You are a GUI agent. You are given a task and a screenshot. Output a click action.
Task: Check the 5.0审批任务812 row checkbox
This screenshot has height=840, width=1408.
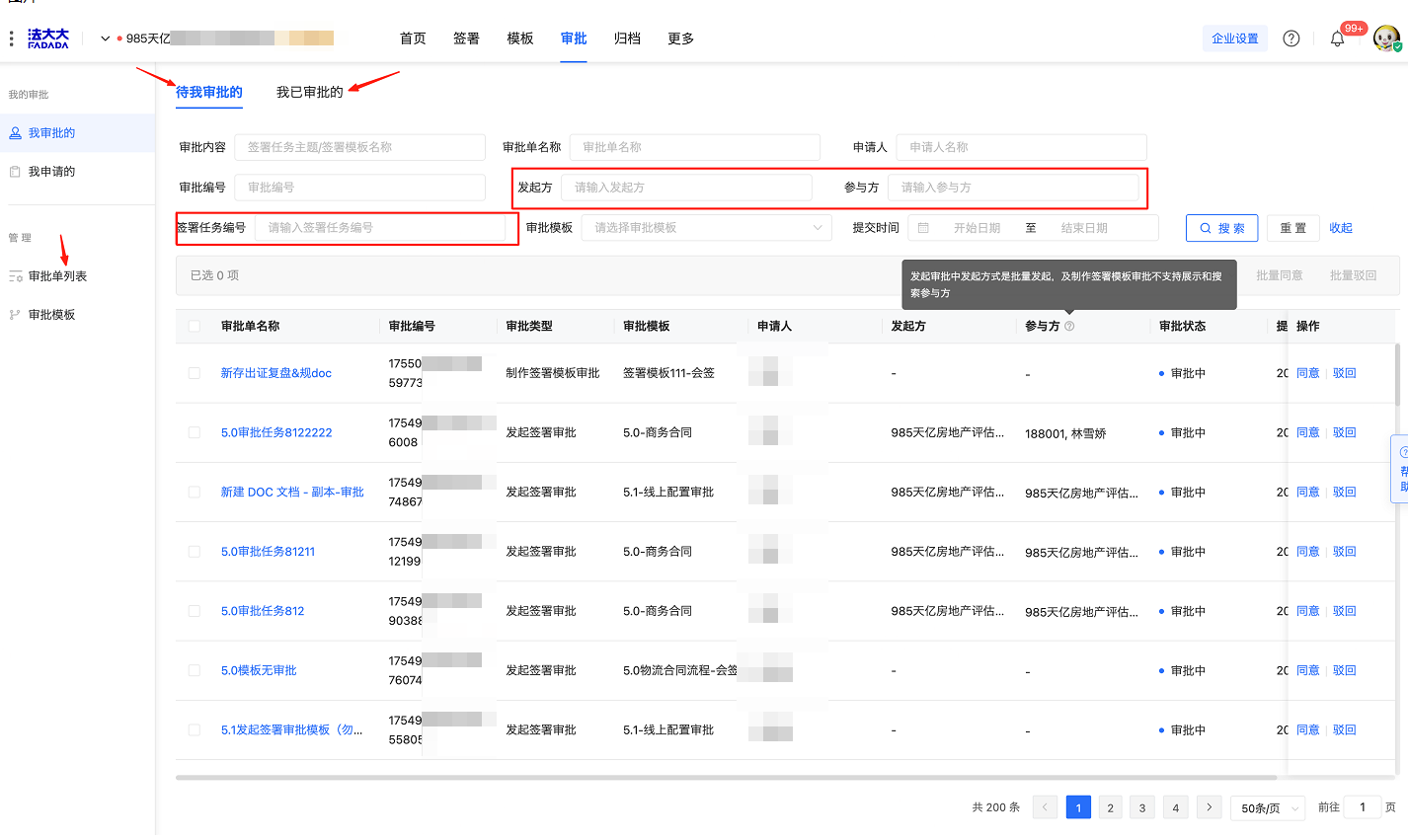tap(195, 611)
